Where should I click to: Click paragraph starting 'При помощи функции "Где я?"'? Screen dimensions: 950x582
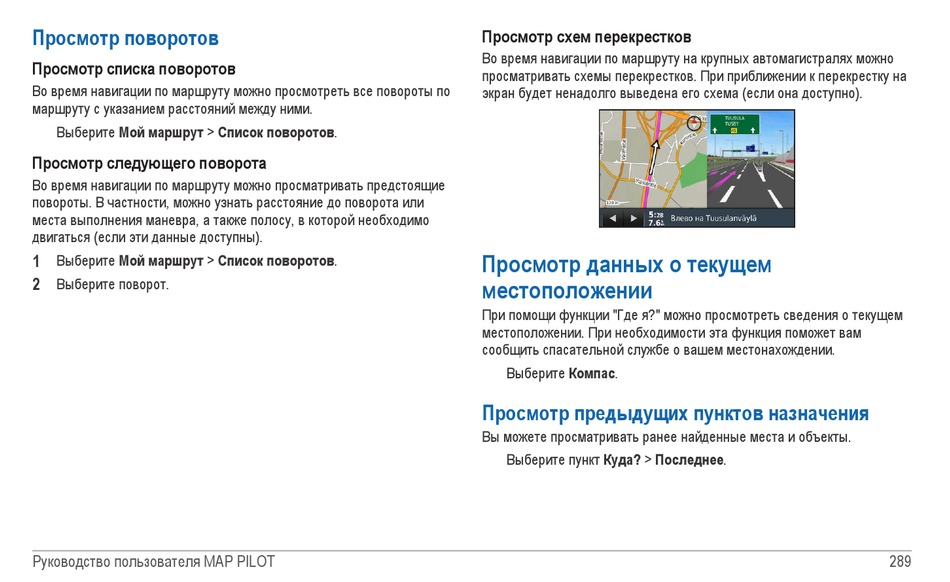click(693, 332)
